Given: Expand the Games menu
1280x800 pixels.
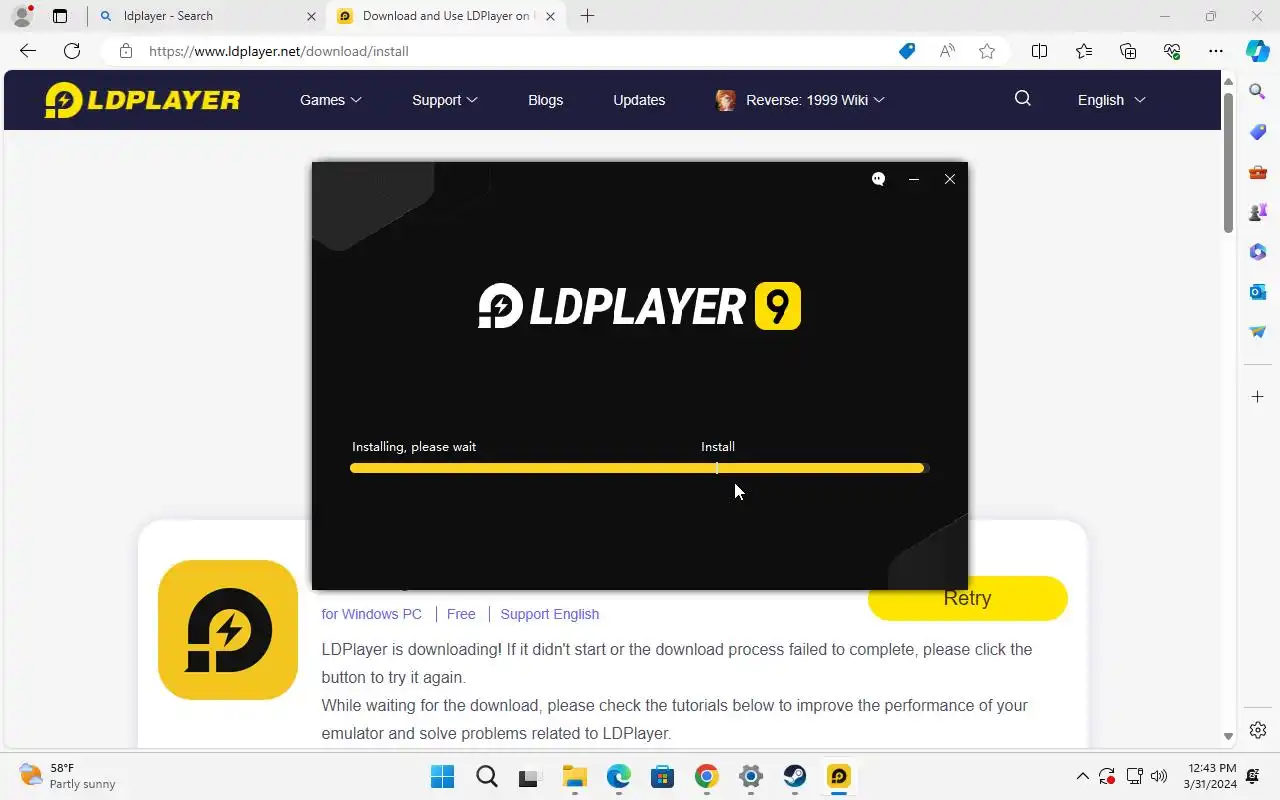Looking at the screenshot, I should [331, 100].
